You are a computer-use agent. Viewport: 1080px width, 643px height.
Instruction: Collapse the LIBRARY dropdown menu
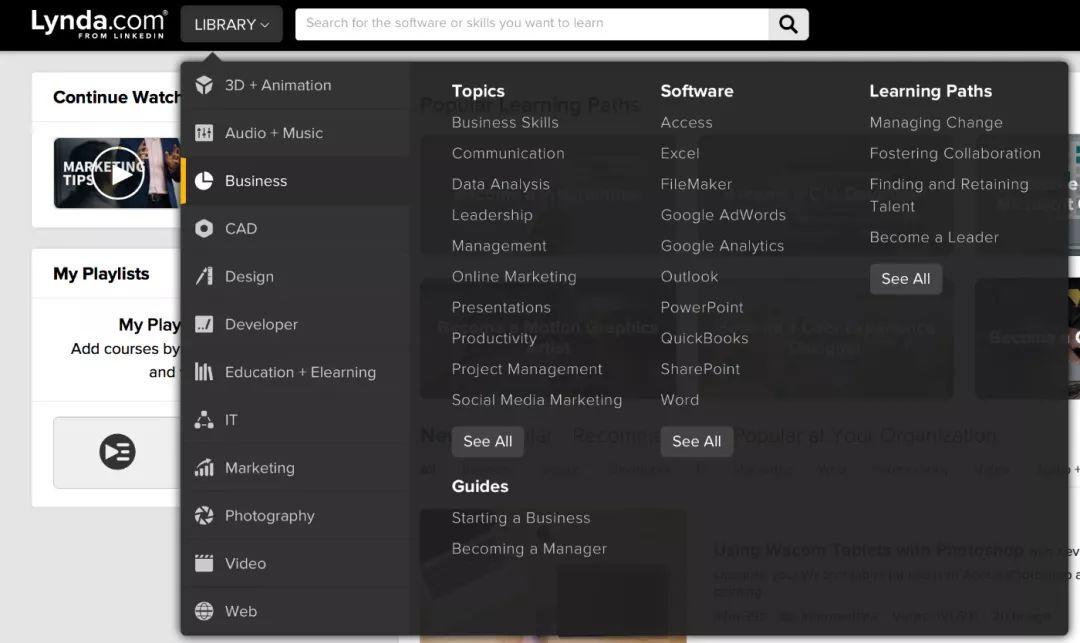(x=231, y=25)
